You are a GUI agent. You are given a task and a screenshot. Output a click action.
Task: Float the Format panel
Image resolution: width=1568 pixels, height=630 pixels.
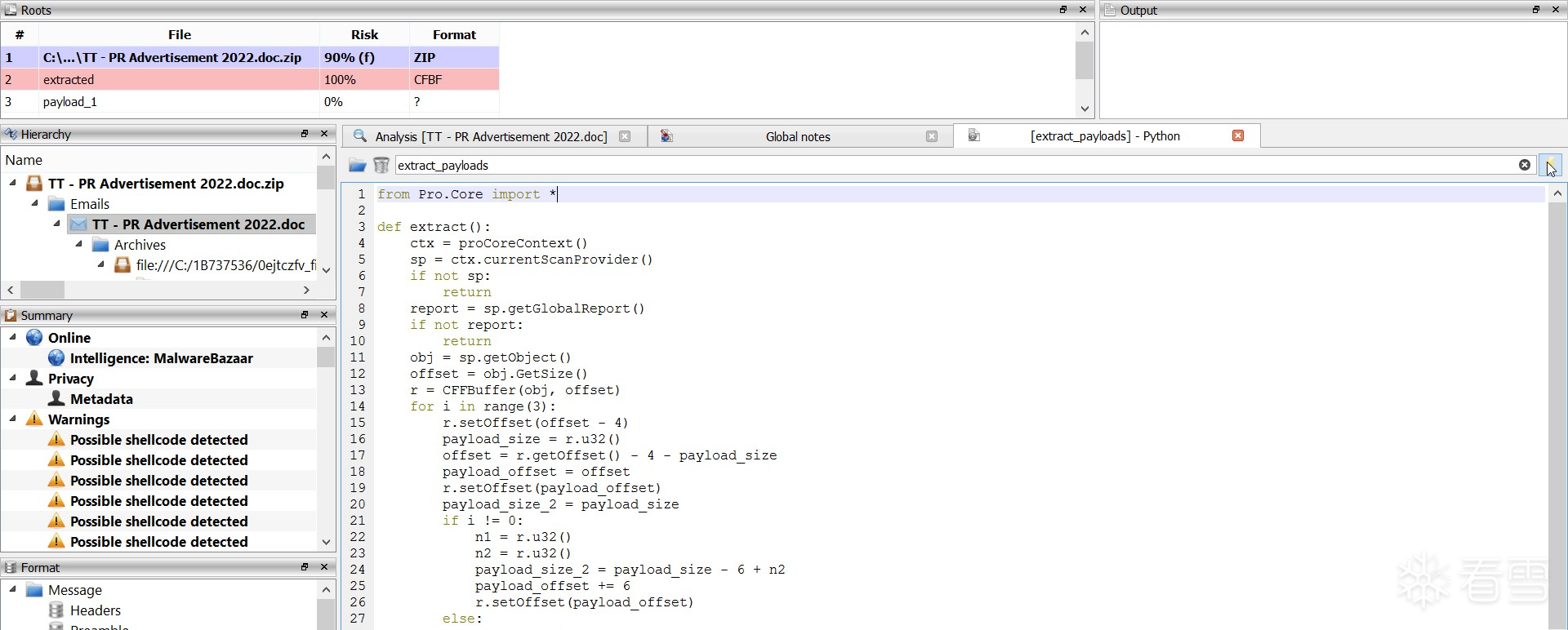tap(305, 567)
